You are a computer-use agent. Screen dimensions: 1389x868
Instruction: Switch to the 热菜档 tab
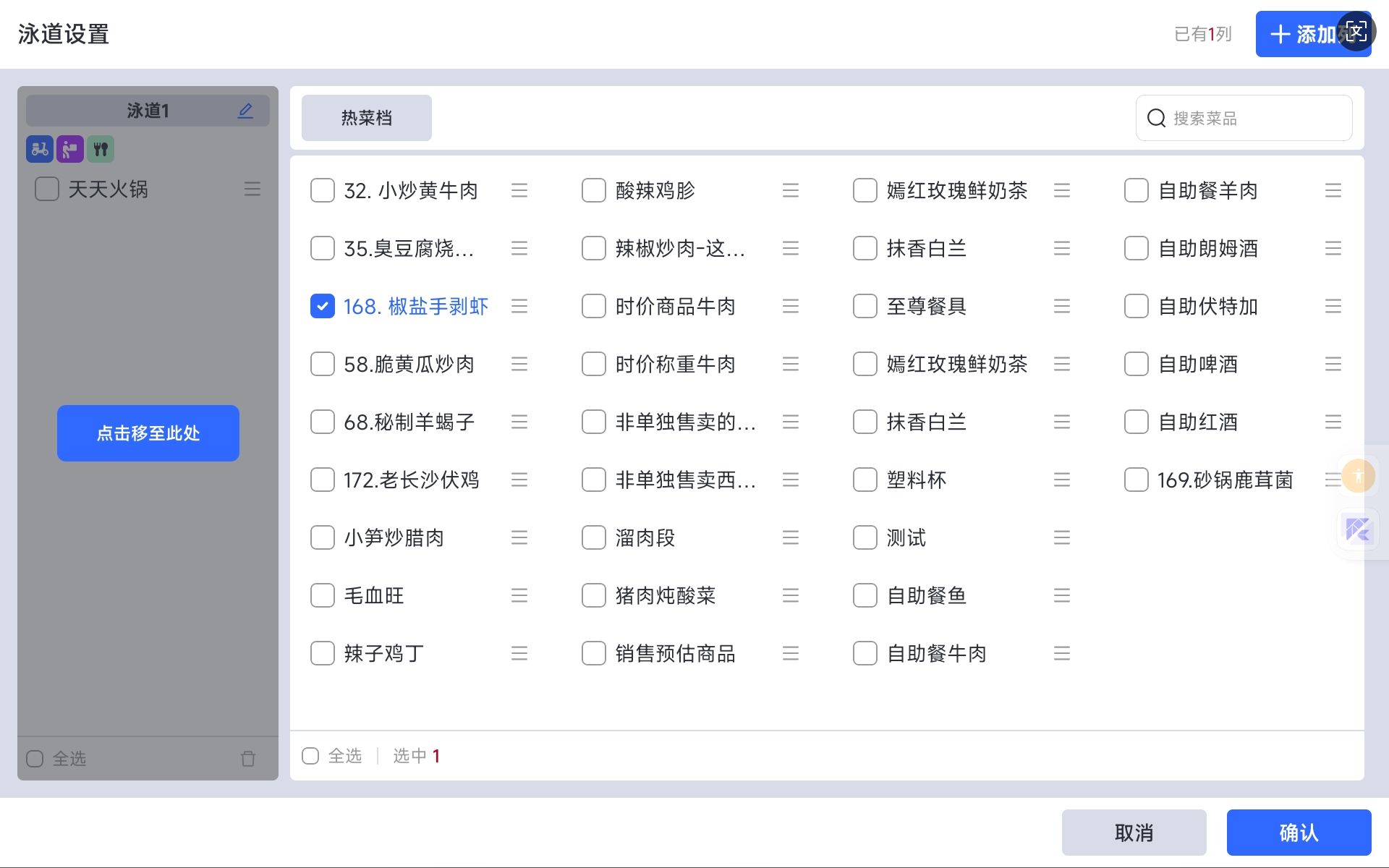[367, 118]
